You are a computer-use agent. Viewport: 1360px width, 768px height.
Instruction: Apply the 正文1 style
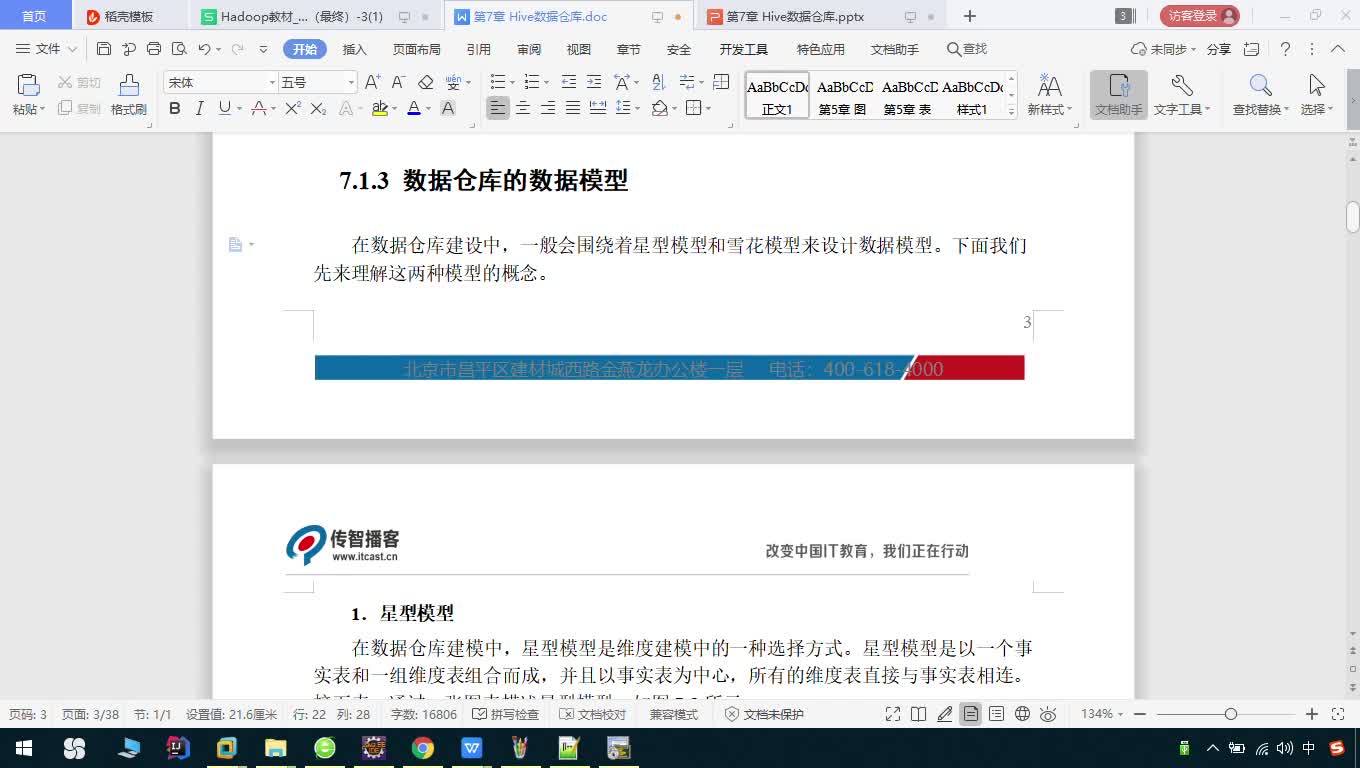pos(777,95)
